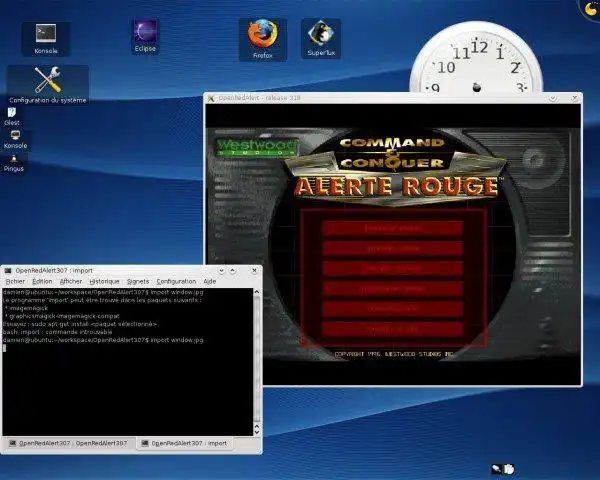The image size is (600, 480).
Task: Maximize the Konsole window
Action: (x=232, y=271)
